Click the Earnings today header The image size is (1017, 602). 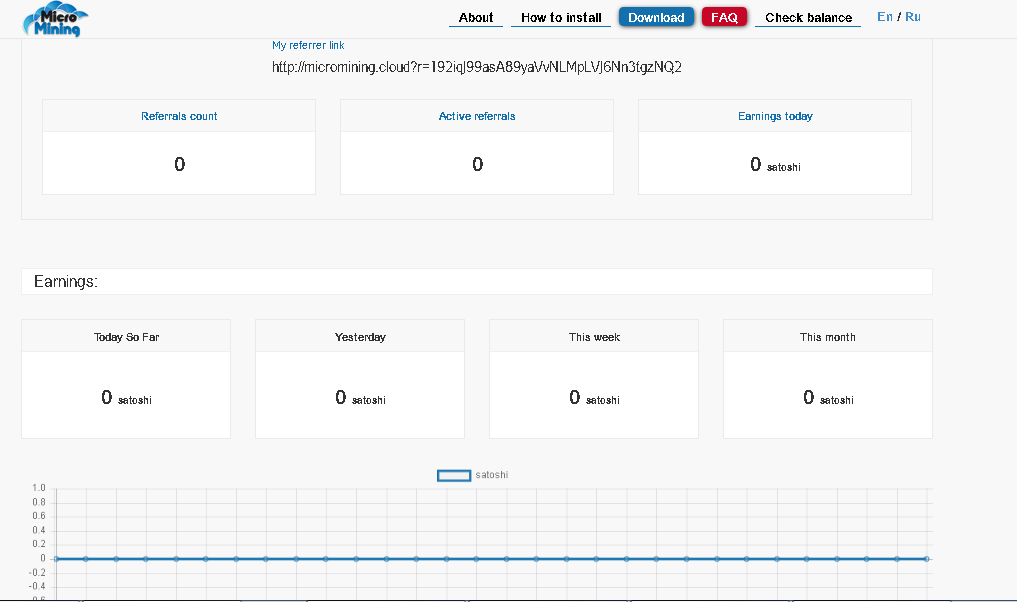pyautogui.click(x=775, y=116)
